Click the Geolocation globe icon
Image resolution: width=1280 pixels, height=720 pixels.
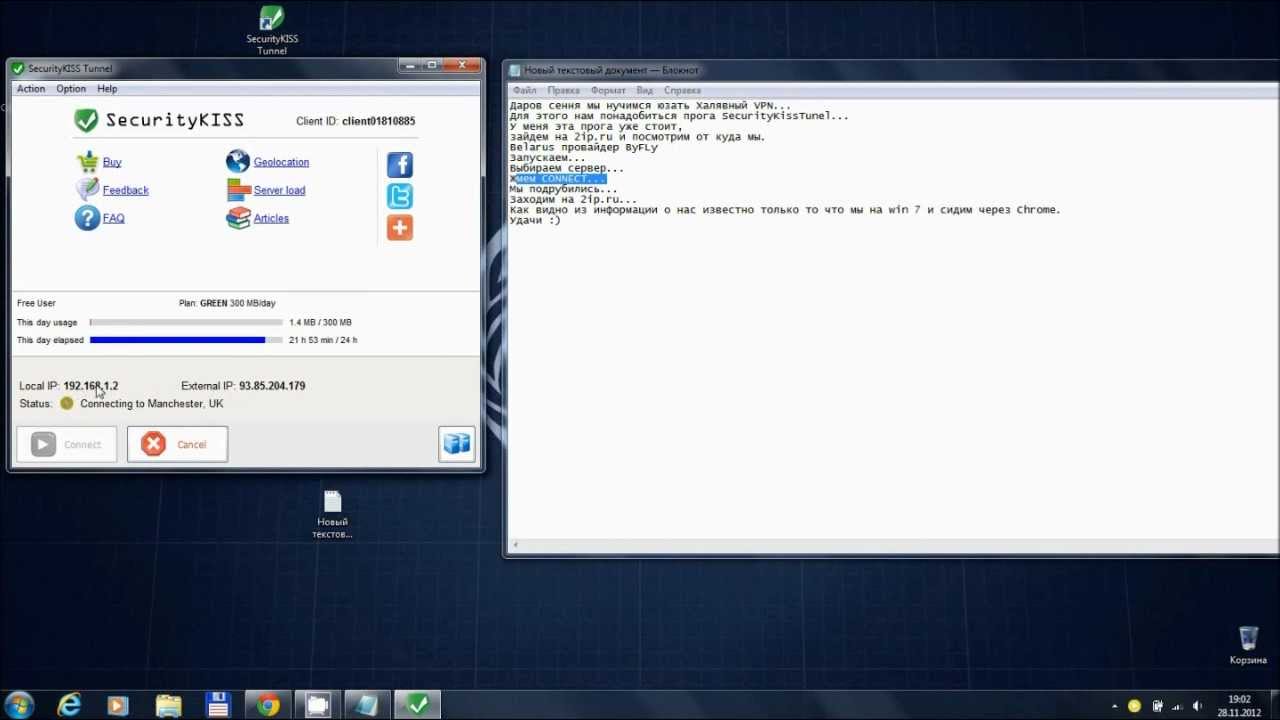point(238,161)
